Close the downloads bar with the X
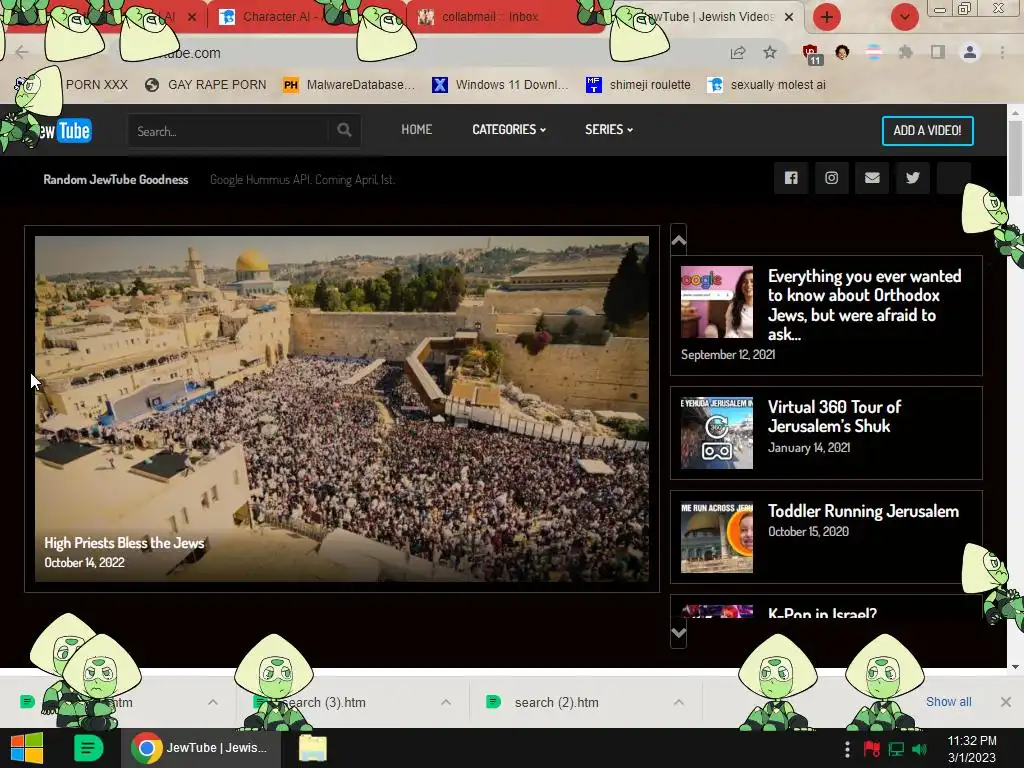 click(1006, 702)
